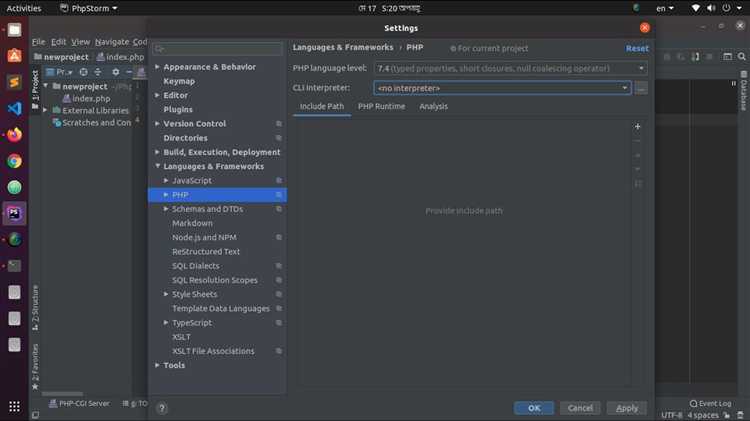The image size is (750, 421).
Task: Click the Cancel button
Action: (580, 408)
